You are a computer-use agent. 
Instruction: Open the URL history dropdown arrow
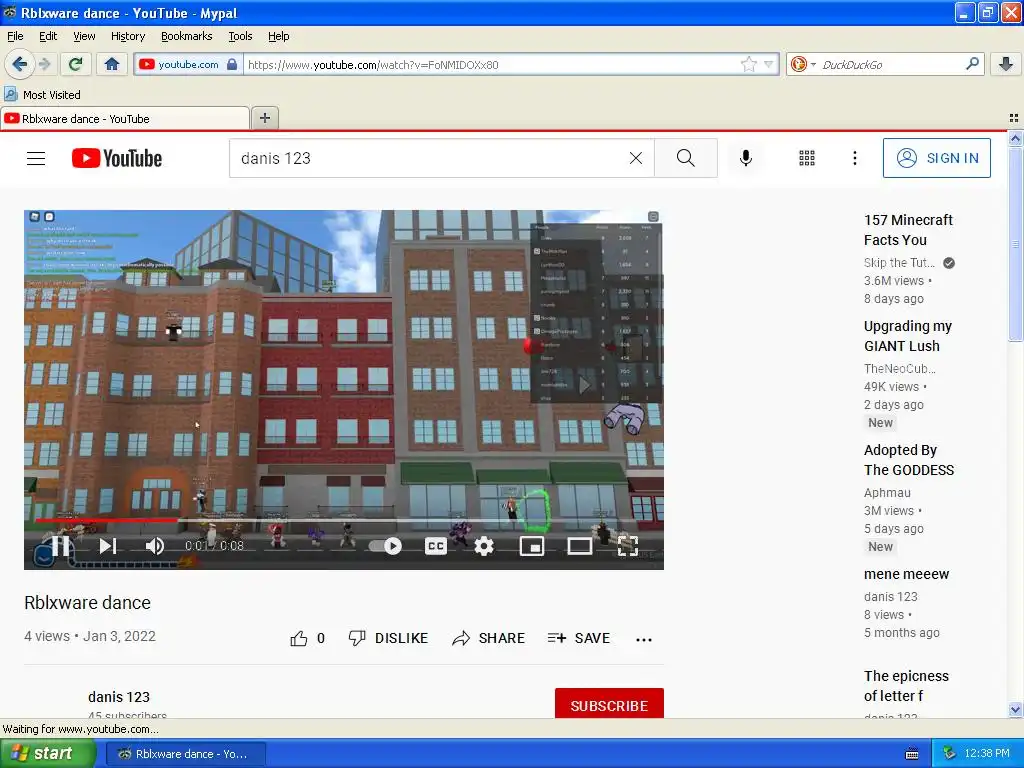pos(769,64)
